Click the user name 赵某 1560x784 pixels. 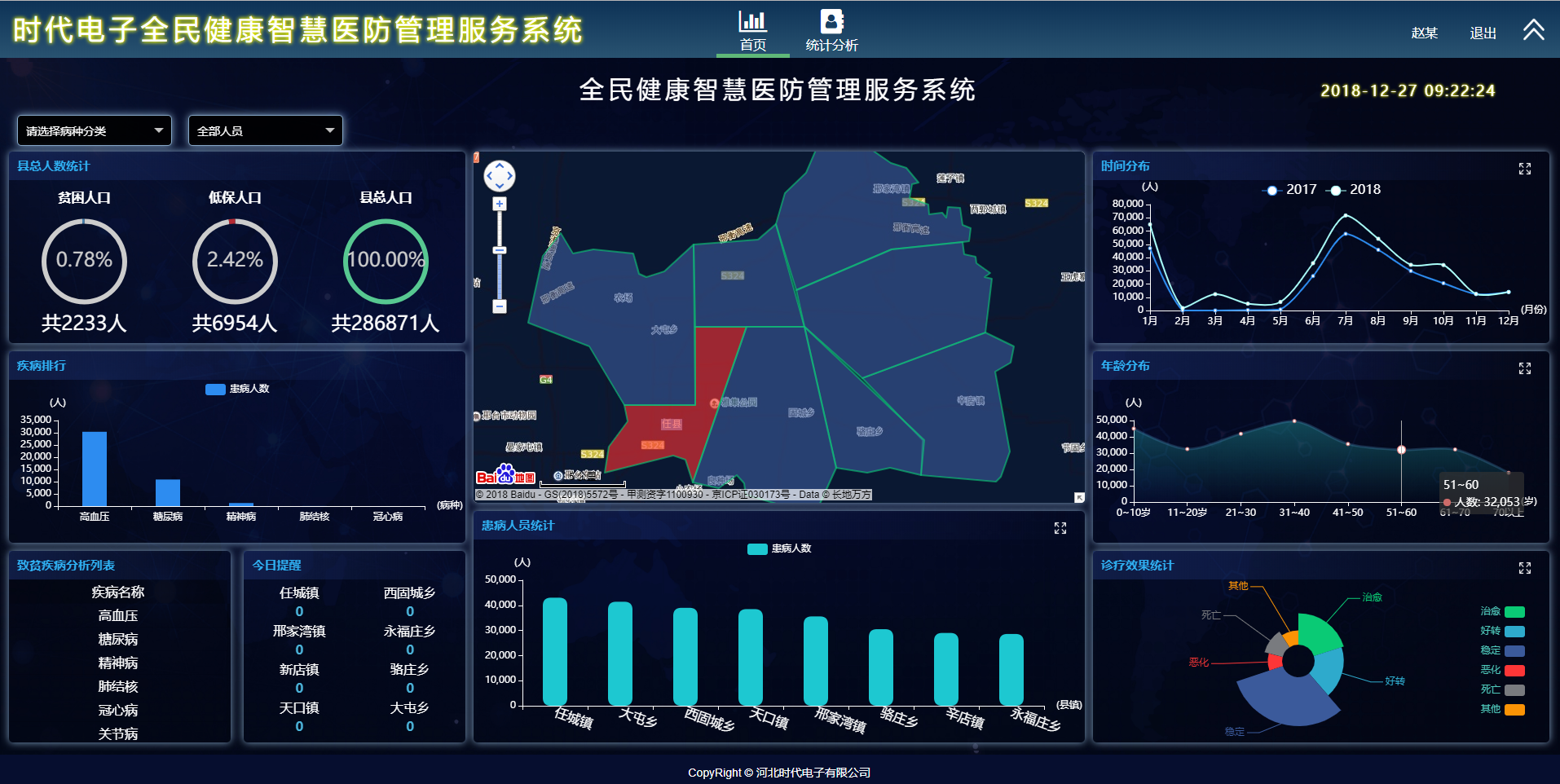[x=1424, y=33]
